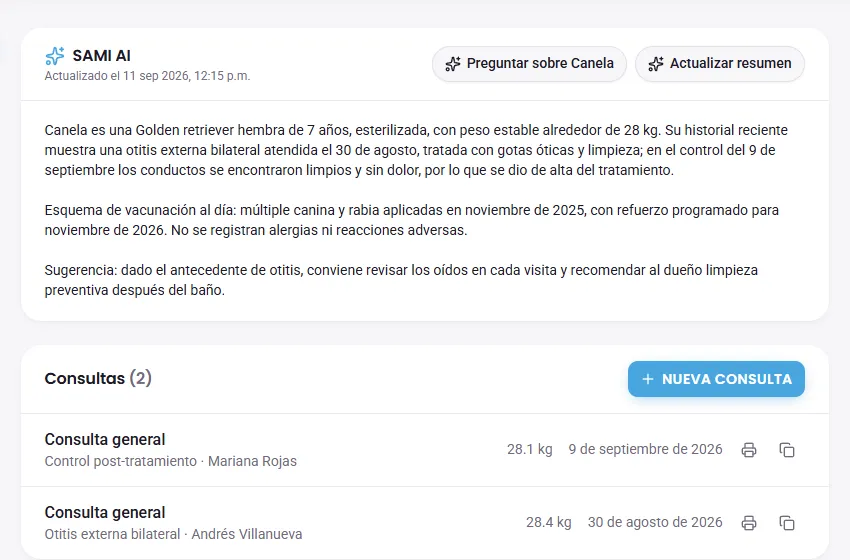Click the date 9 de septiembre de 2026
The image size is (850, 560).
tap(645, 449)
